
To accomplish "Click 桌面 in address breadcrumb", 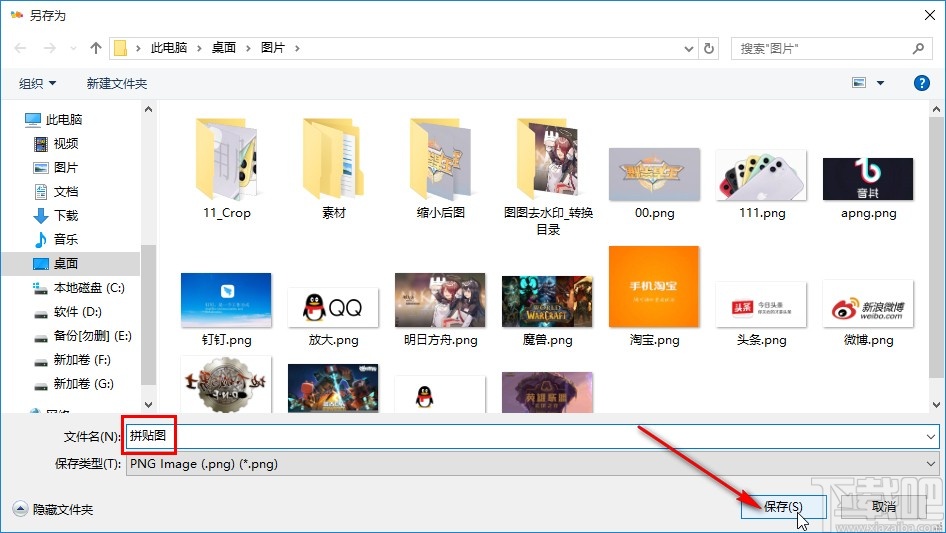I will pos(224,48).
